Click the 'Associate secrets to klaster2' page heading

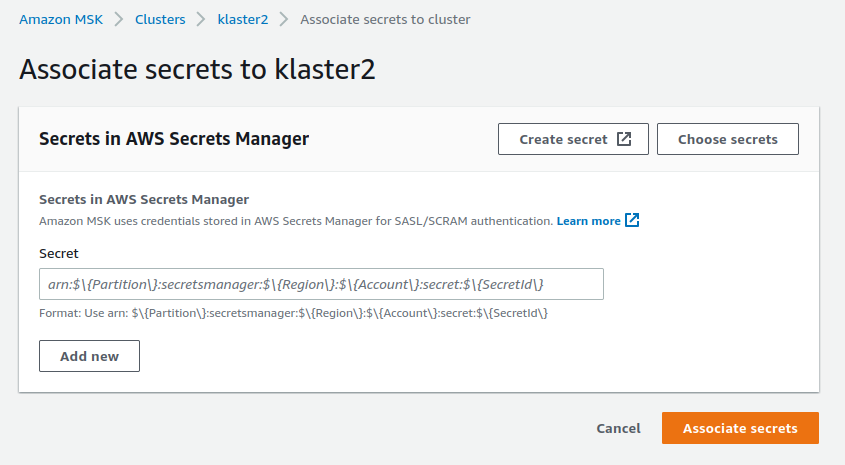(197, 70)
